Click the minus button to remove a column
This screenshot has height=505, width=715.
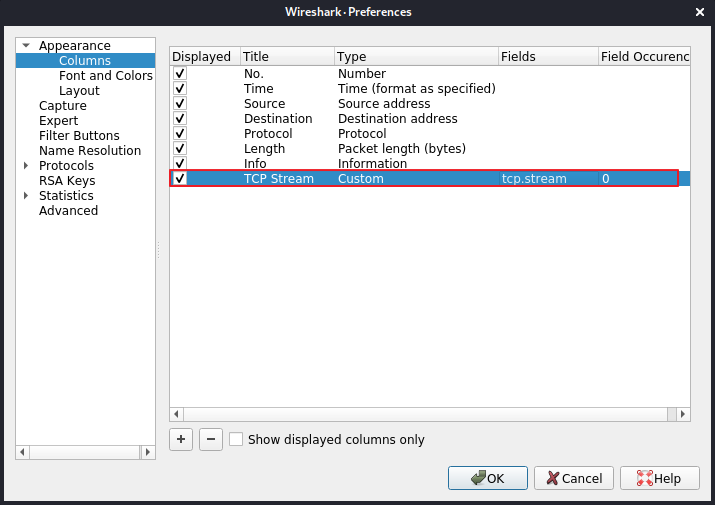[x=211, y=439]
